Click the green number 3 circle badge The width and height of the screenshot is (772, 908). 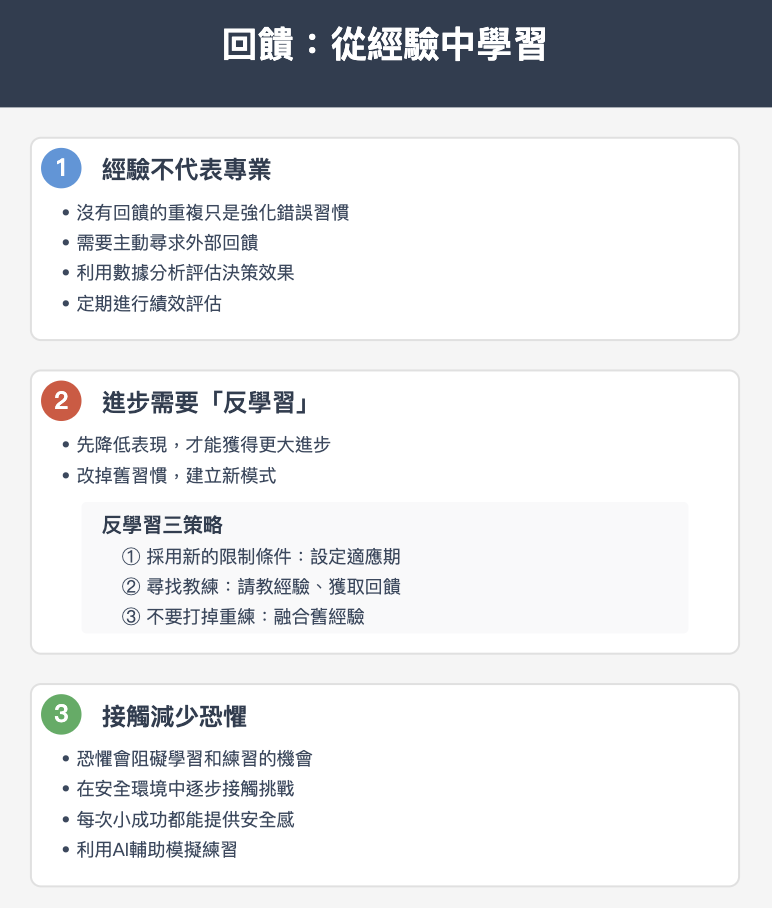(61, 714)
